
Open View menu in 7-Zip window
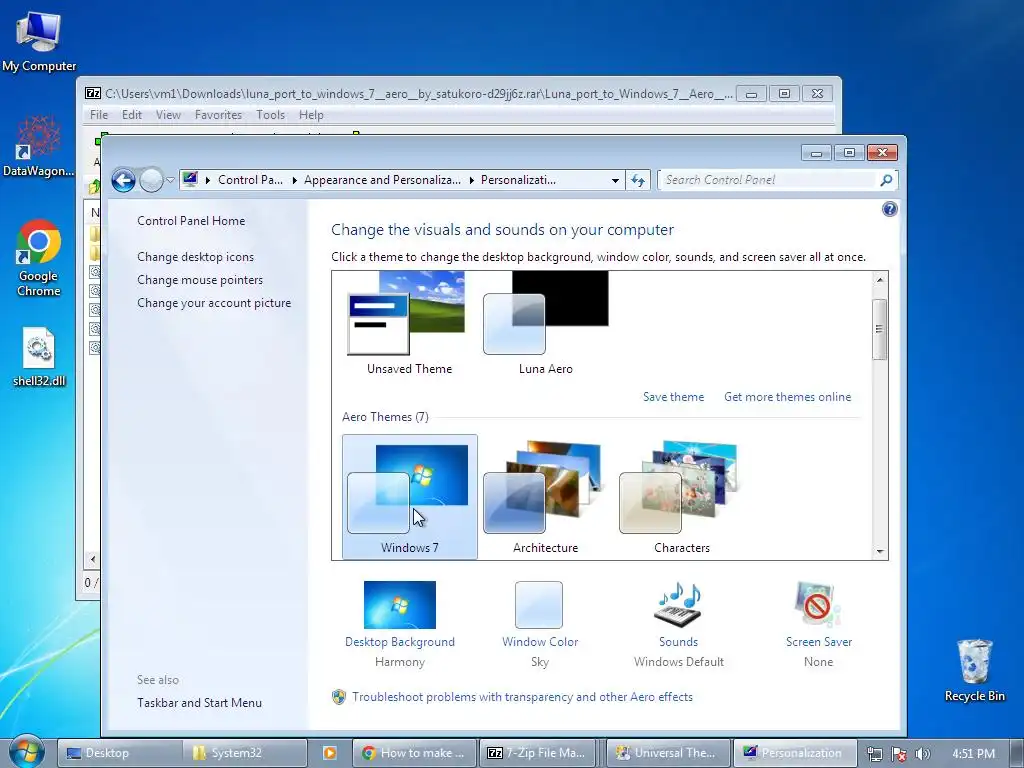(x=168, y=115)
